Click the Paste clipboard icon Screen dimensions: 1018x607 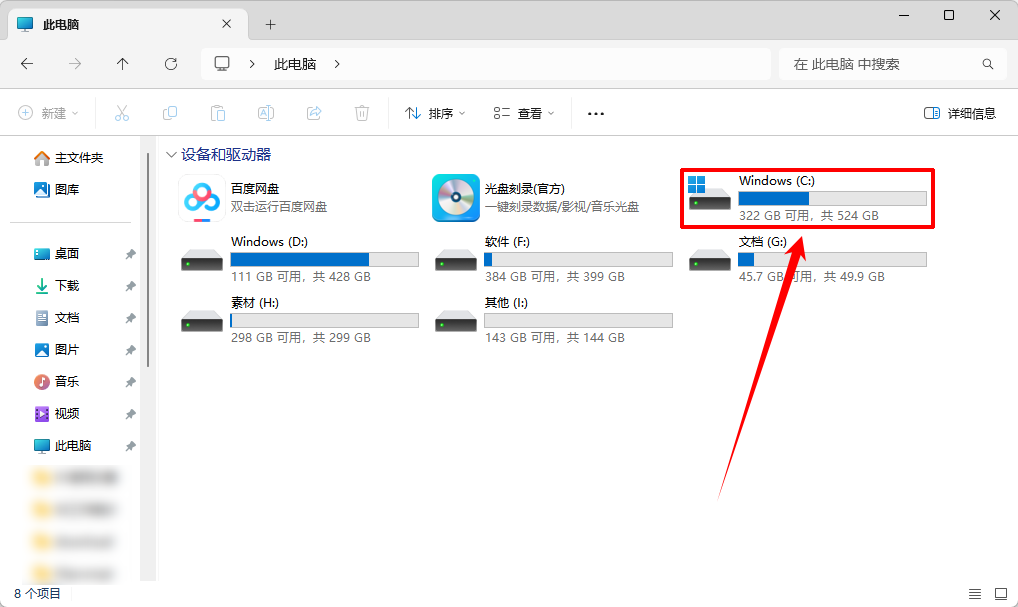point(217,114)
